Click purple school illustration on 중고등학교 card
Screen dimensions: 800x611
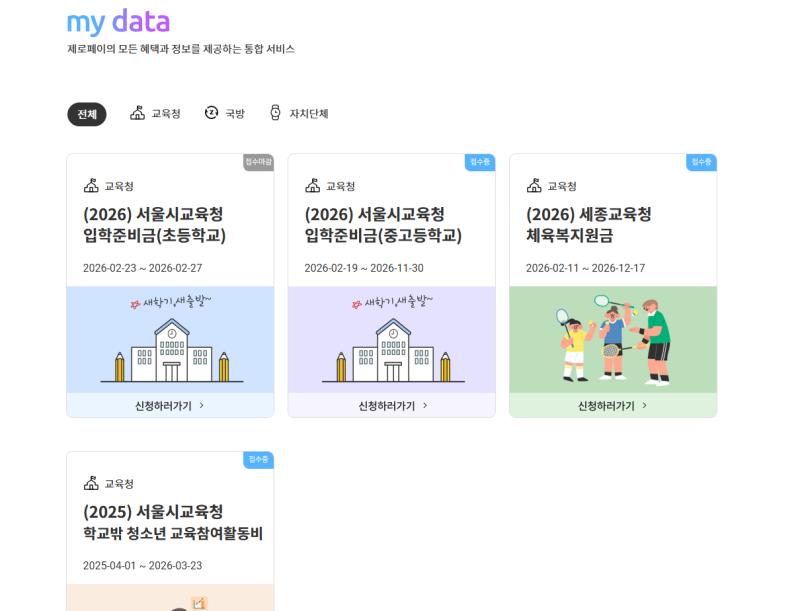[392, 340]
